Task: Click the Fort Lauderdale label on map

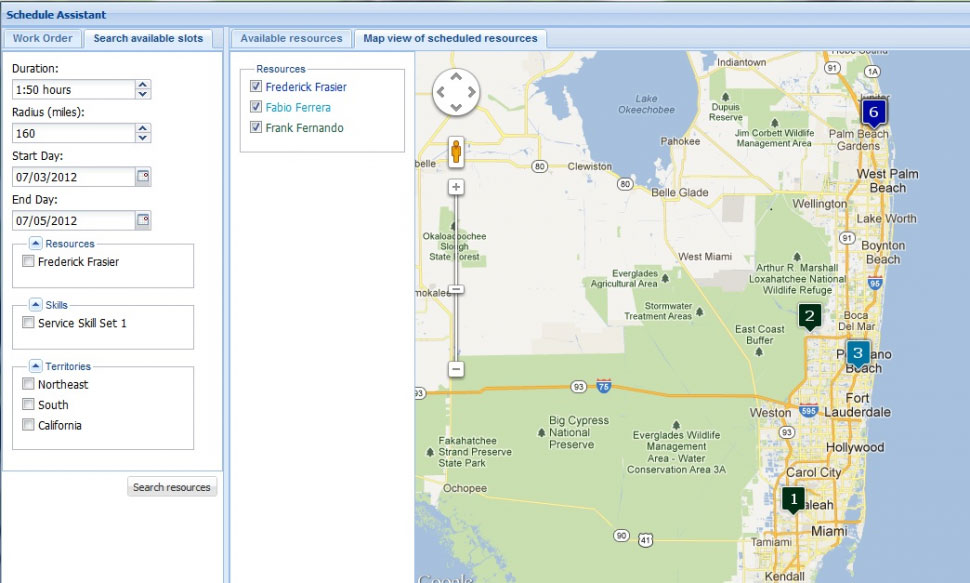Action: [x=858, y=405]
